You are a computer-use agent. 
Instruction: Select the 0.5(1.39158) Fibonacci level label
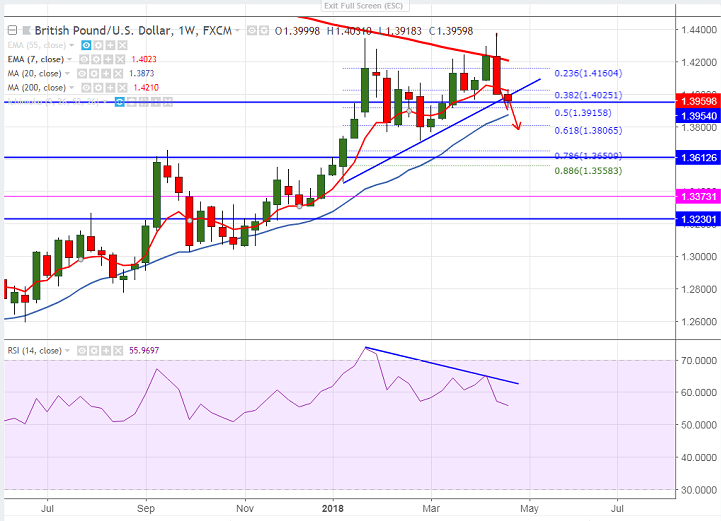pos(583,113)
